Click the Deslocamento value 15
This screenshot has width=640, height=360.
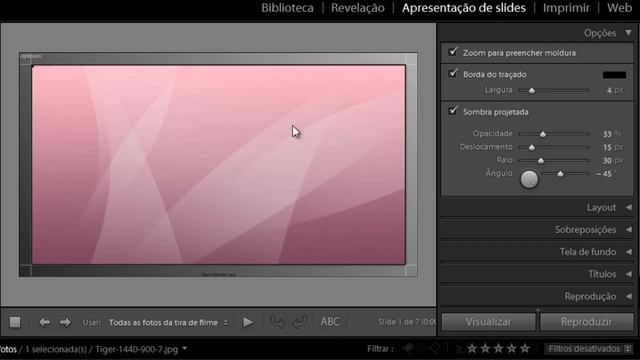(x=607, y=147)
